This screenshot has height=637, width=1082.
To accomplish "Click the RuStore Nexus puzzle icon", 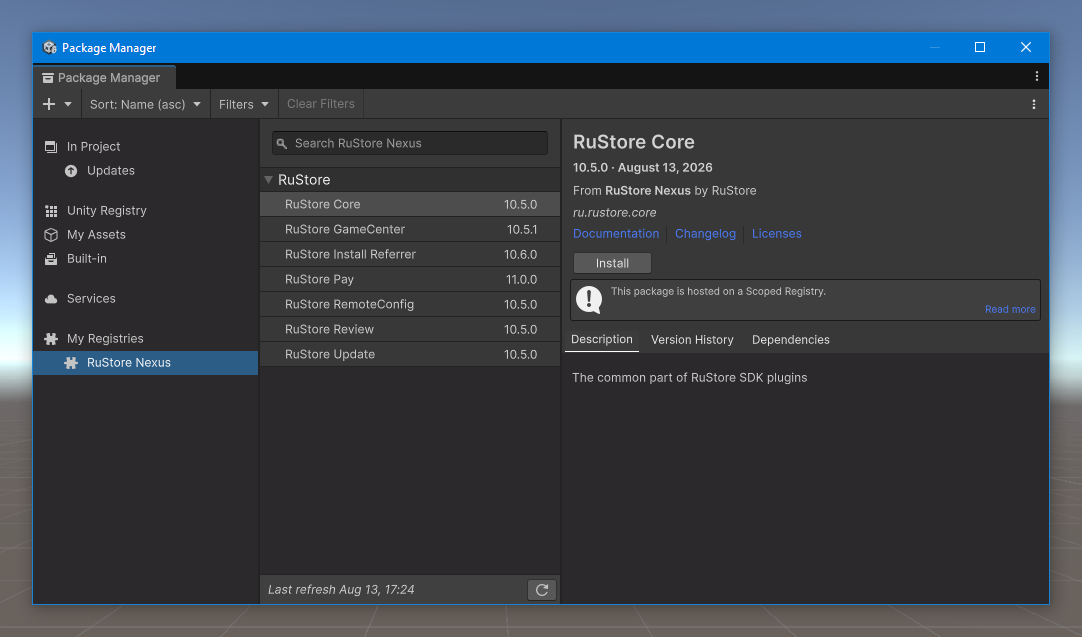I will 71,363.
